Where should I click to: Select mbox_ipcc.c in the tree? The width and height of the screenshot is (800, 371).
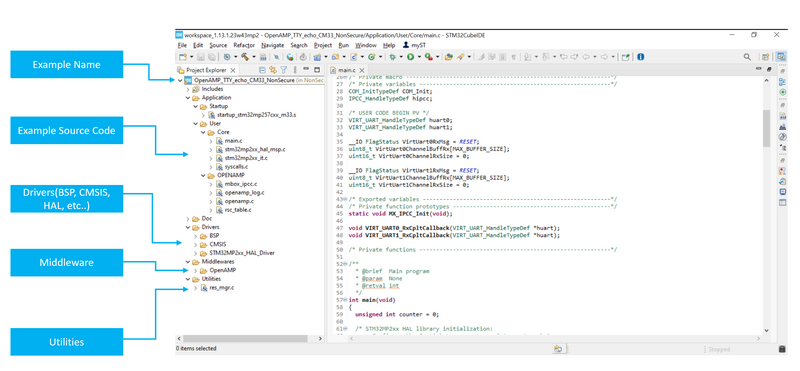coord(241,184)
